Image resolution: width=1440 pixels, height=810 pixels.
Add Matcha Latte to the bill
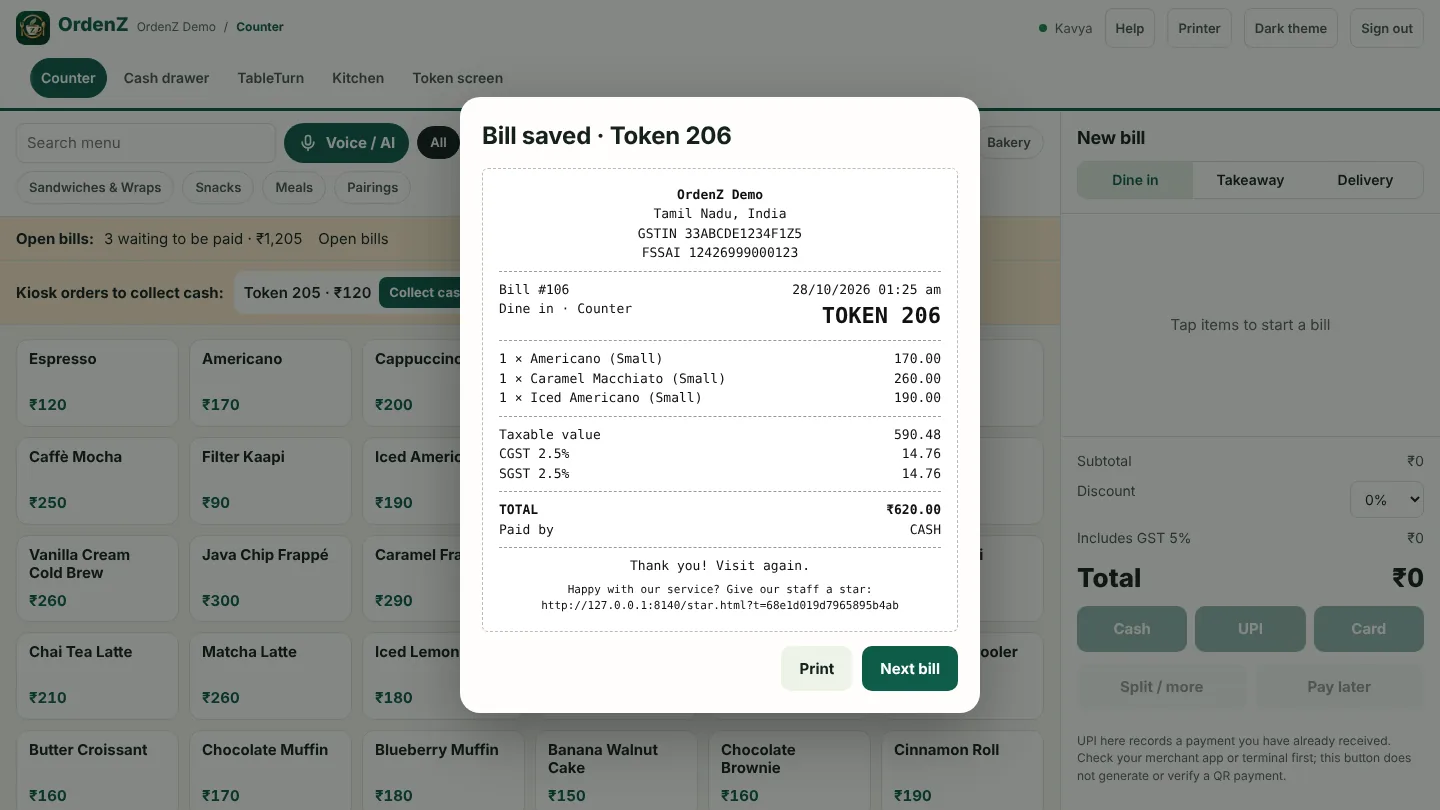point(270,676)
